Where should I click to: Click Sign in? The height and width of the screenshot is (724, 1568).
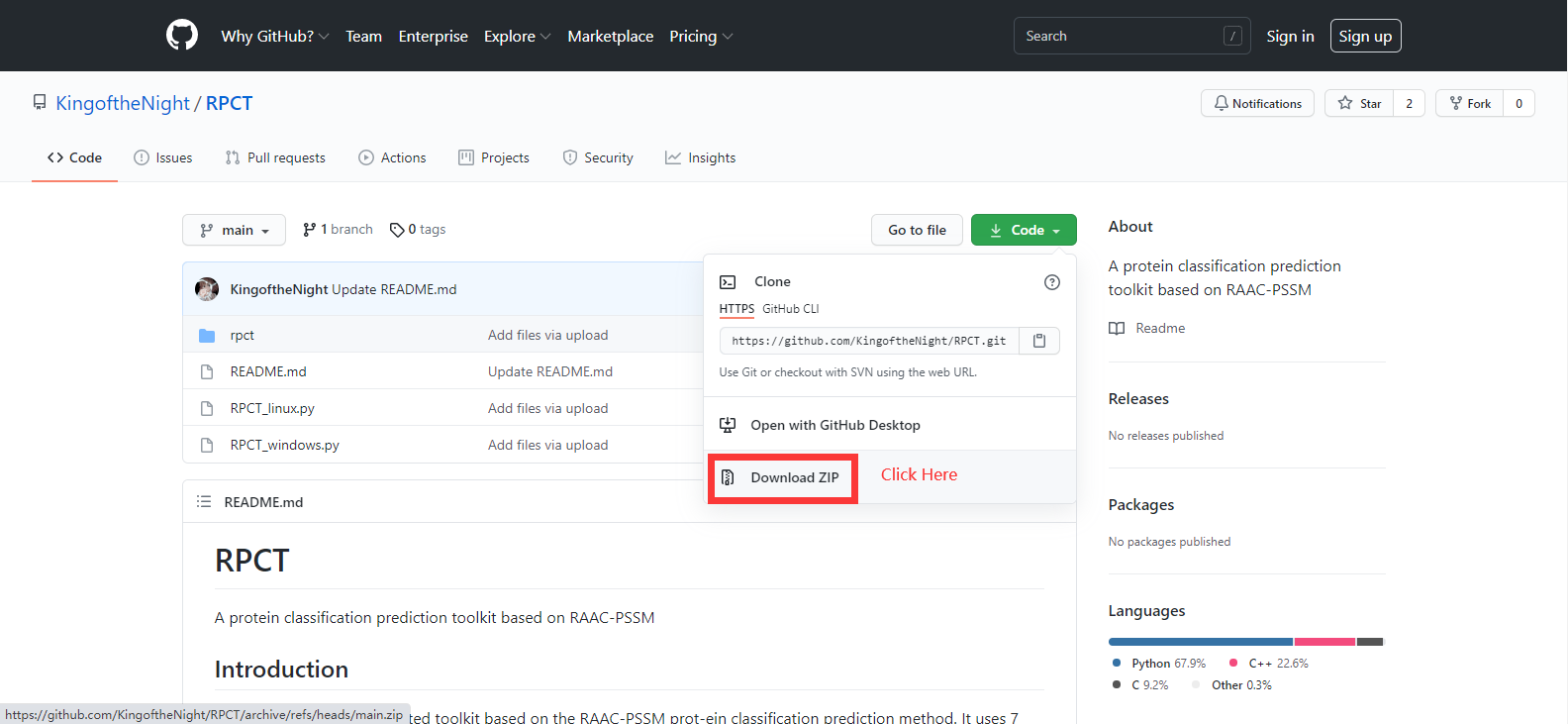(1290, 36)
